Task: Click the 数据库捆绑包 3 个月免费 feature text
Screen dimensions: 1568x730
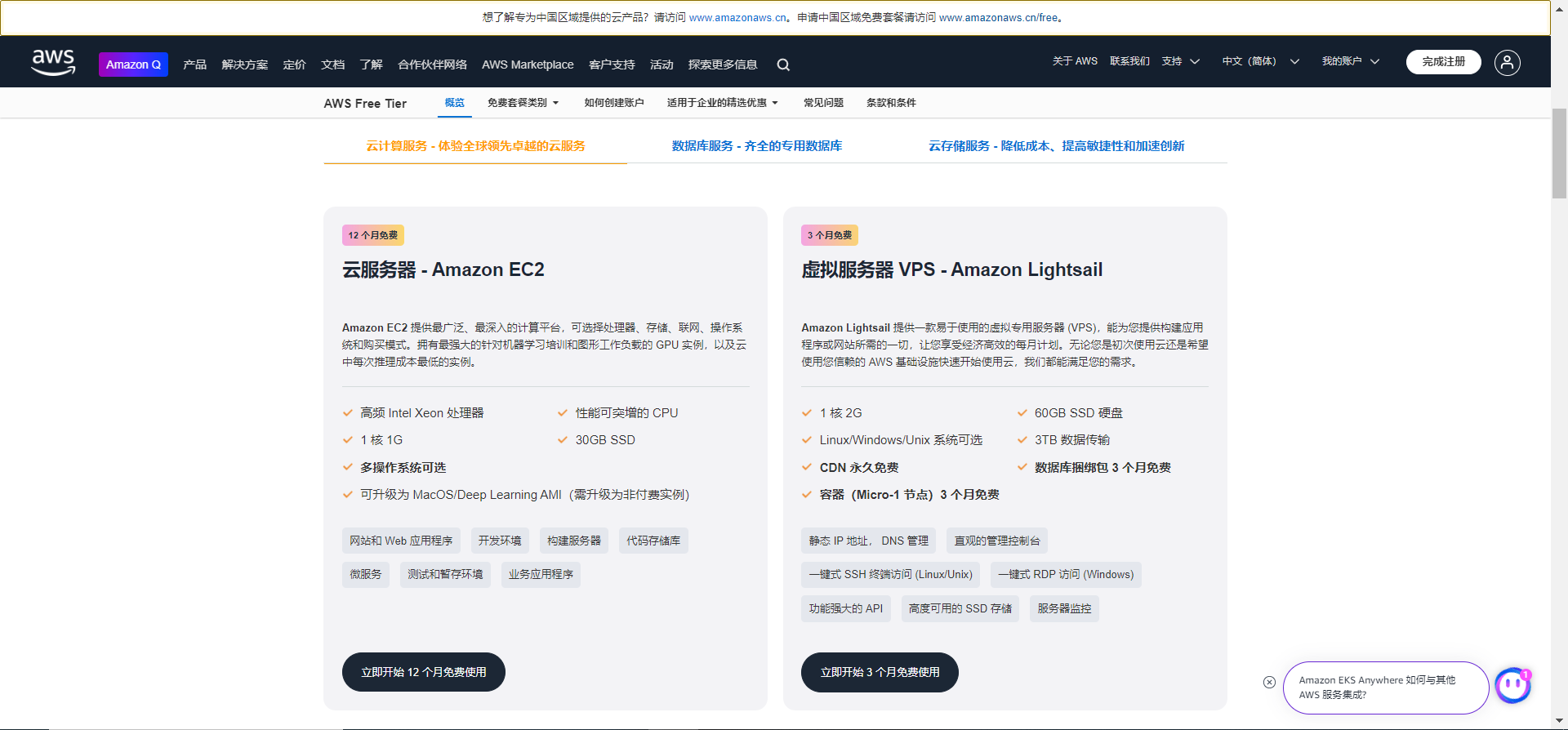Action: coord(1102,467)
